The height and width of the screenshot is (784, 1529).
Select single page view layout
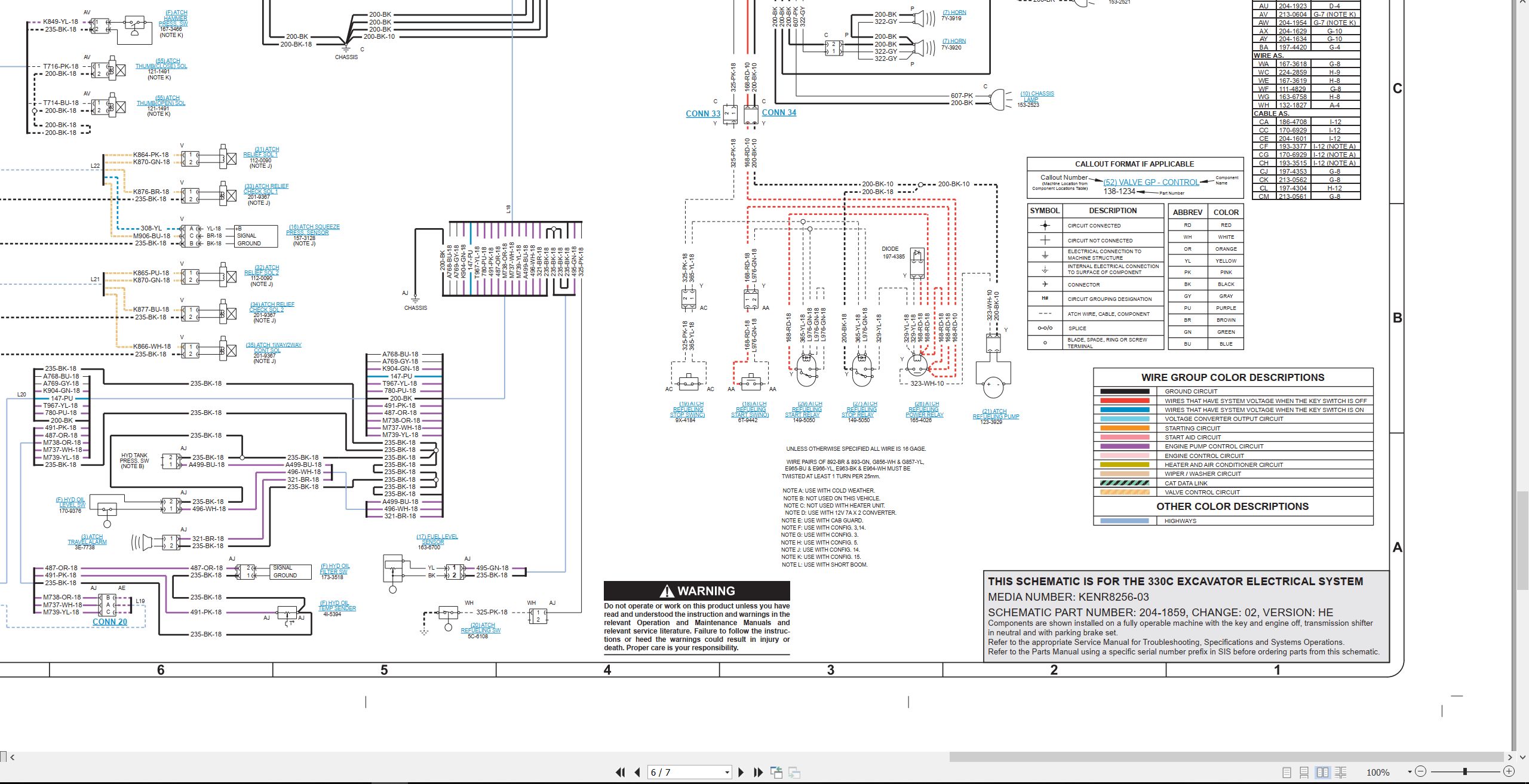coord(1287,772)
